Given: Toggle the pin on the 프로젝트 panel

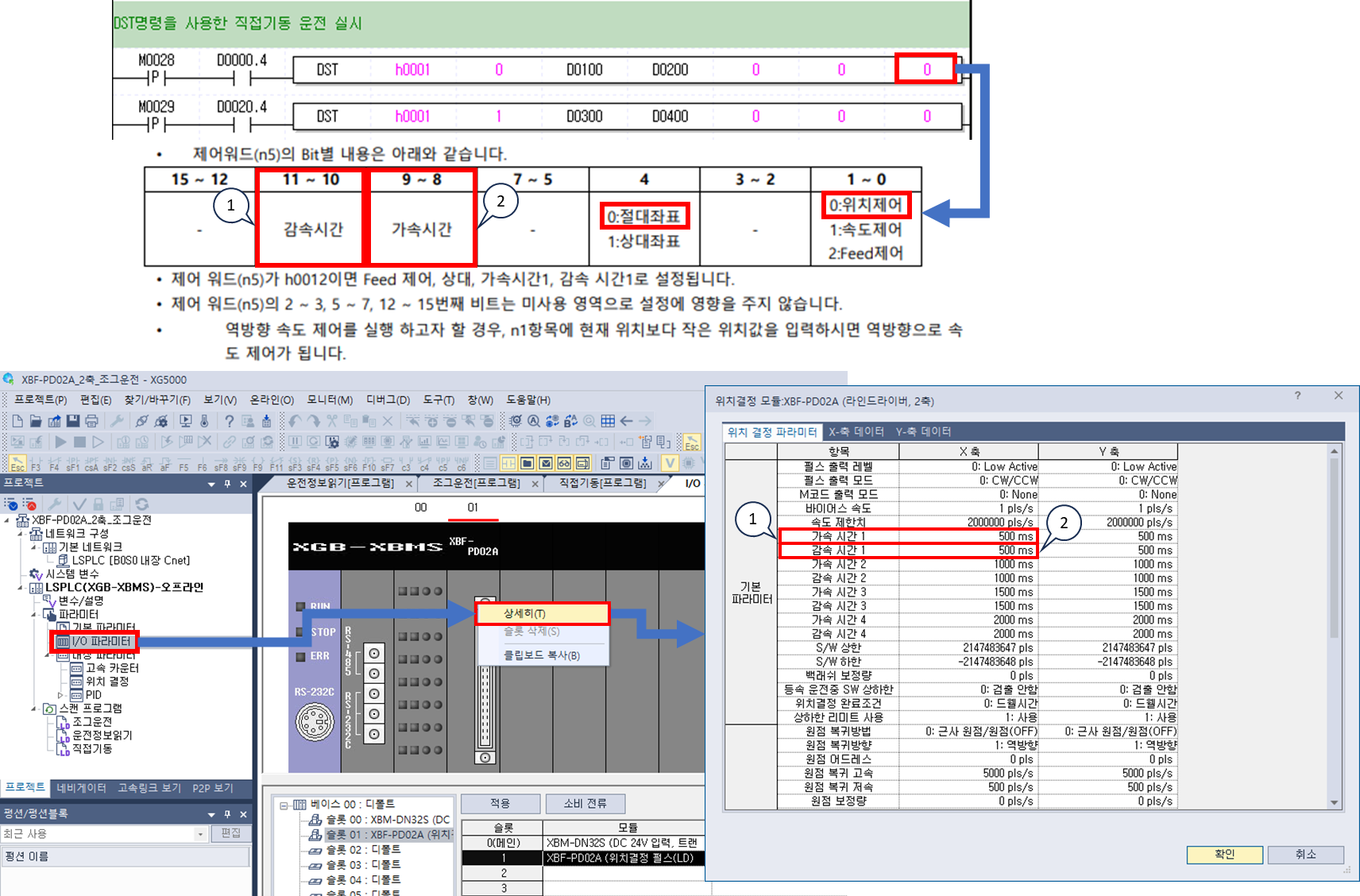Looking at the screenshot, I should tap(227, 484).
